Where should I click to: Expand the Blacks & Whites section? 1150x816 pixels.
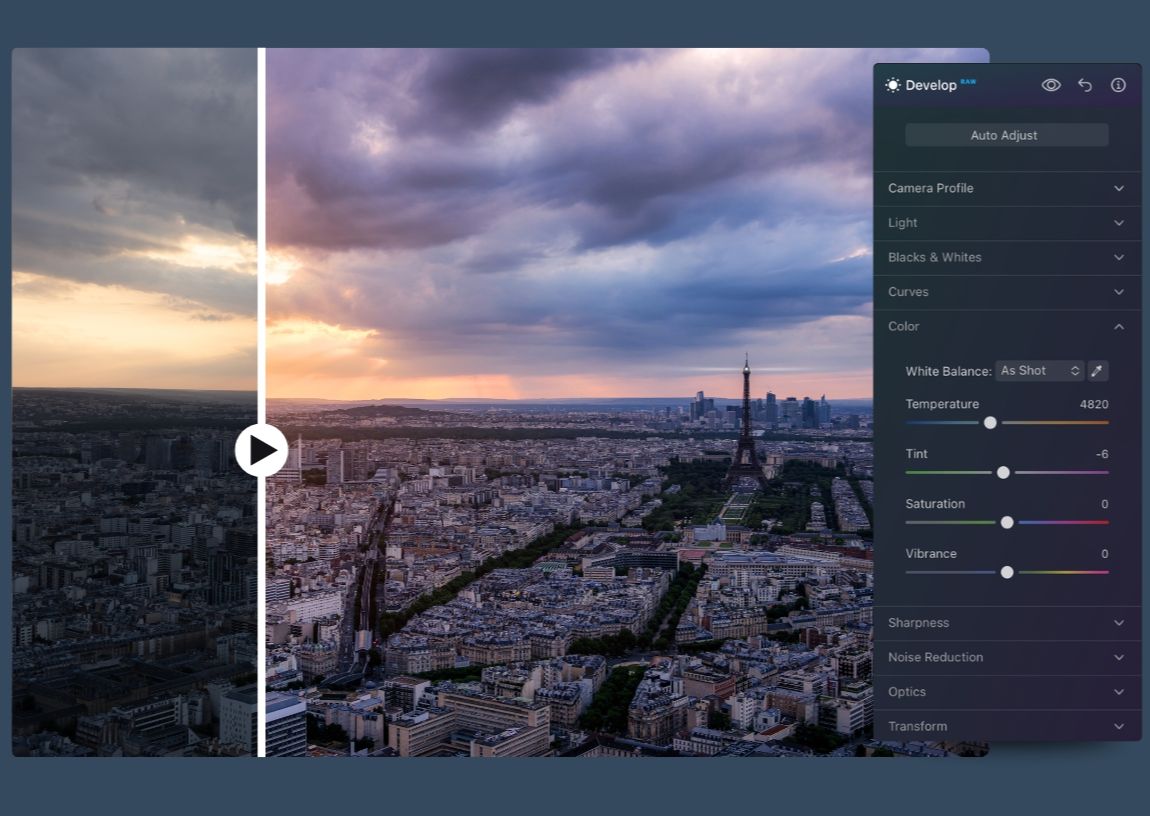click(x=1007, y=257)
